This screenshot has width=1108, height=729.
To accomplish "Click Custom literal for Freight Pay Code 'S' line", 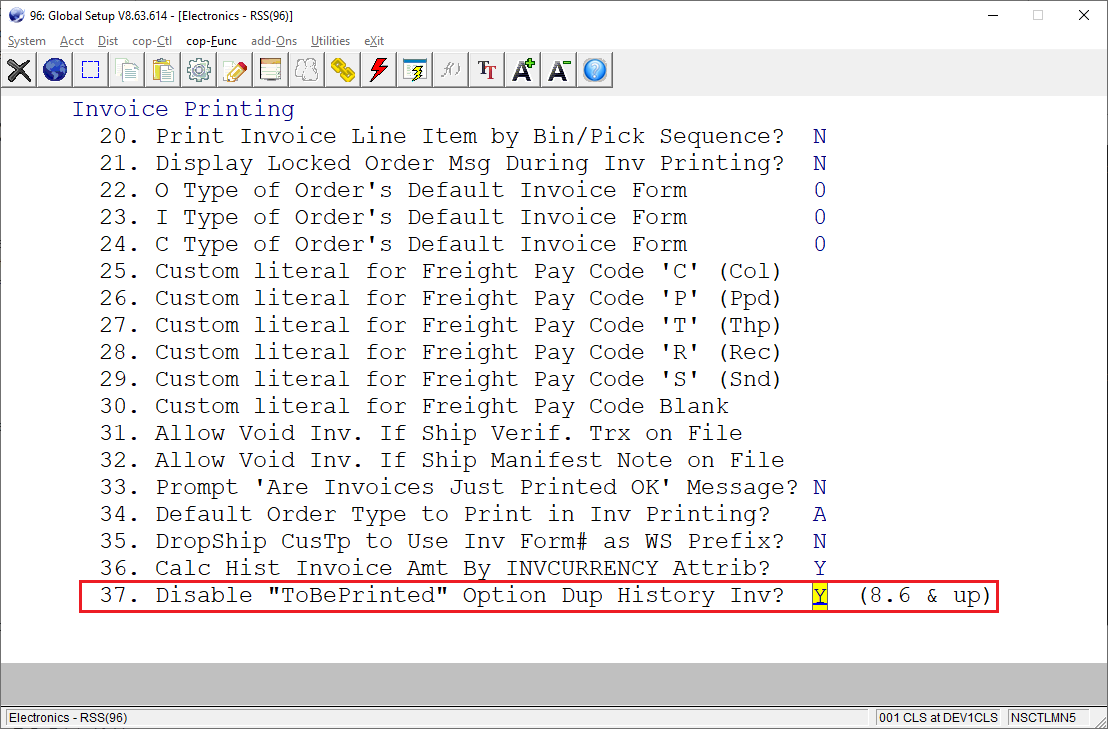I will [468, 379].
